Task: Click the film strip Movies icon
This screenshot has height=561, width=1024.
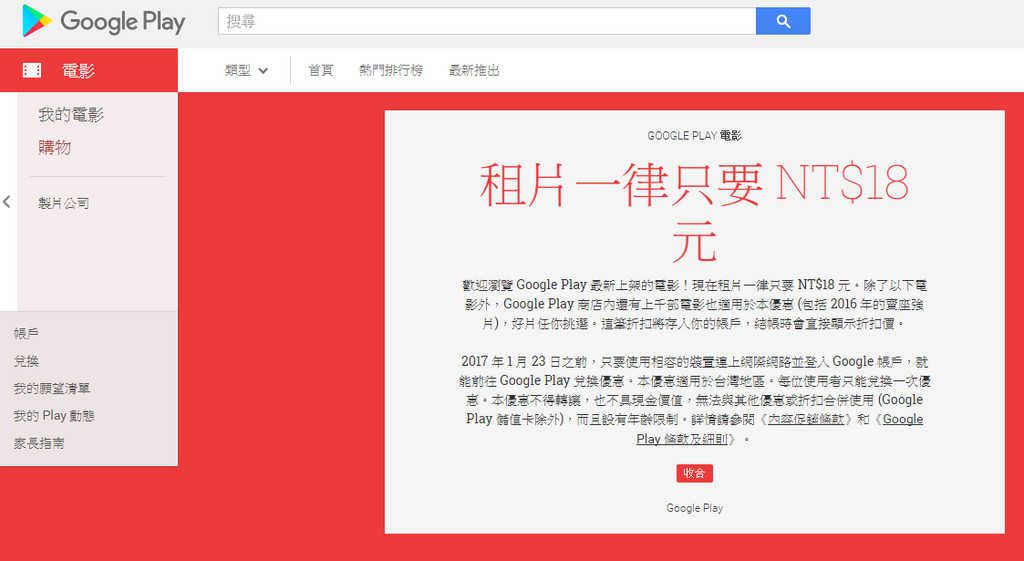Action: tap(32, 70)
